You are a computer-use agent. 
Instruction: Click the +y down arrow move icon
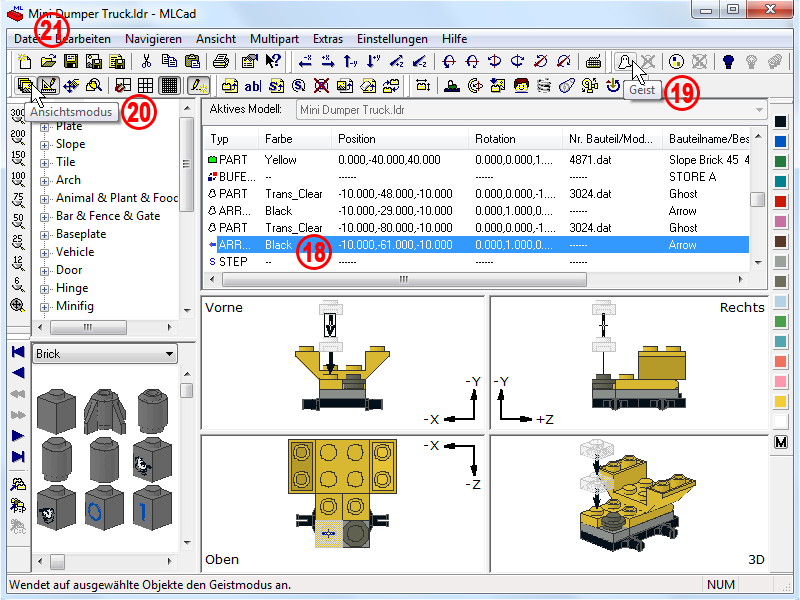pyautogui.click(x=373, y=62)
